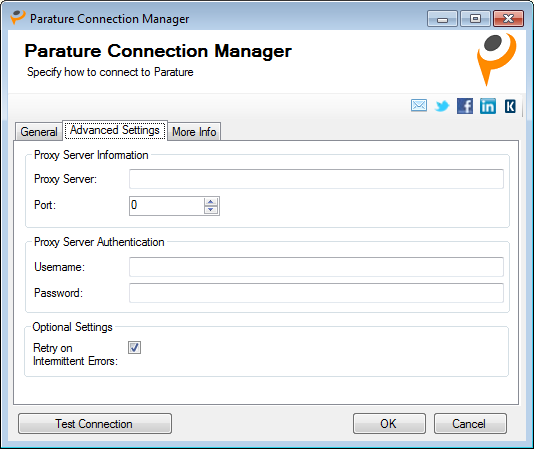This screenshot has height=449, width=534.
Task: Focus the Proxy Server text field
Action: tap(316, 179)
